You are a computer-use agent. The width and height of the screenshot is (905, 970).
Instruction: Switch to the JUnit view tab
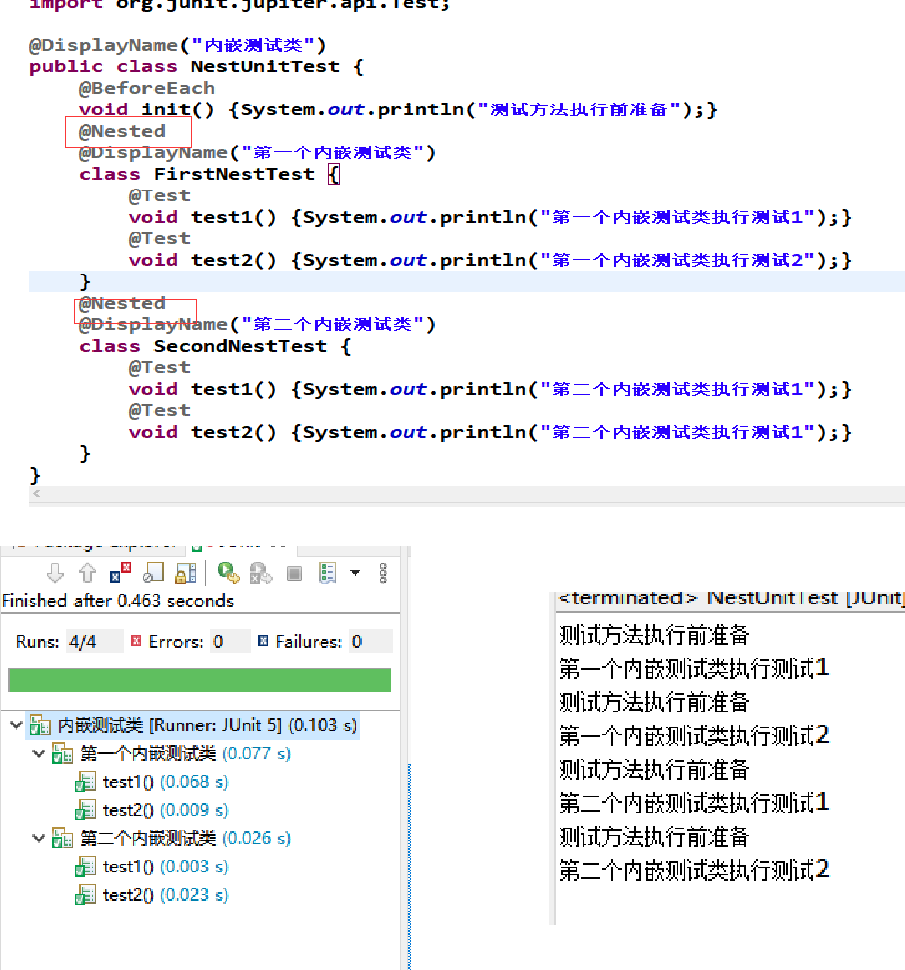tap(241, 547)
